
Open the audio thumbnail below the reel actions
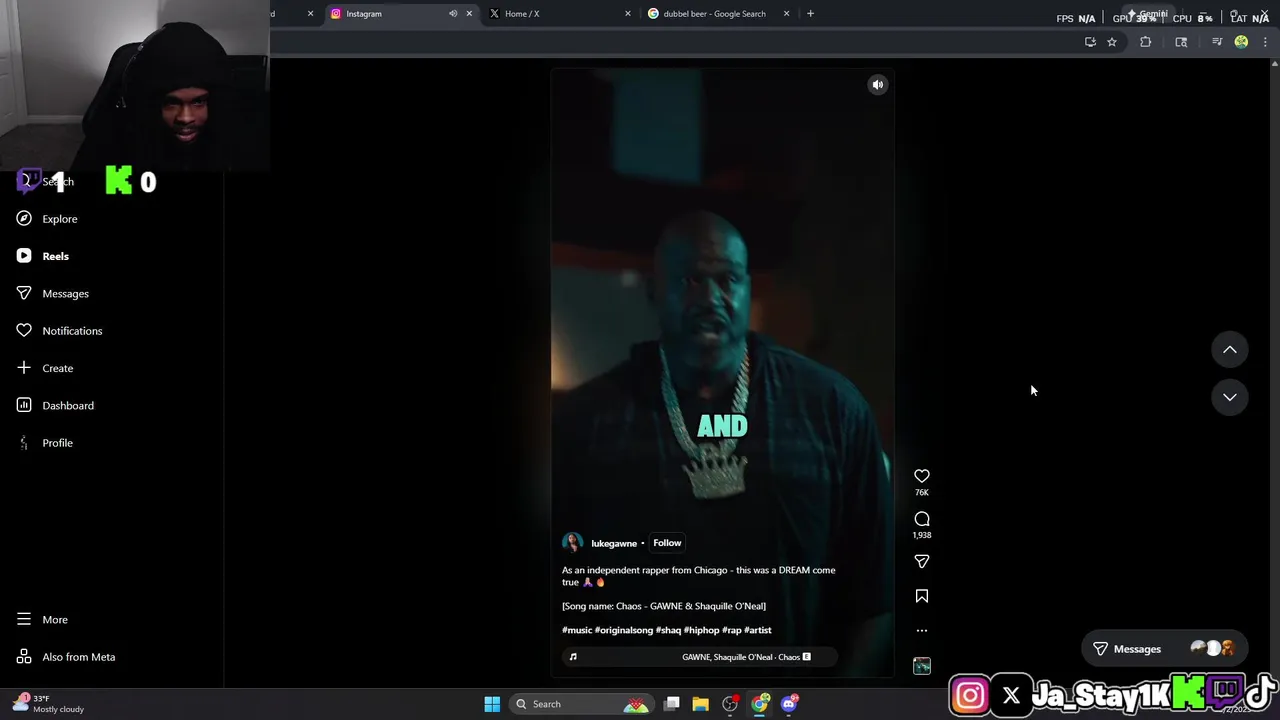pos(922,666)
